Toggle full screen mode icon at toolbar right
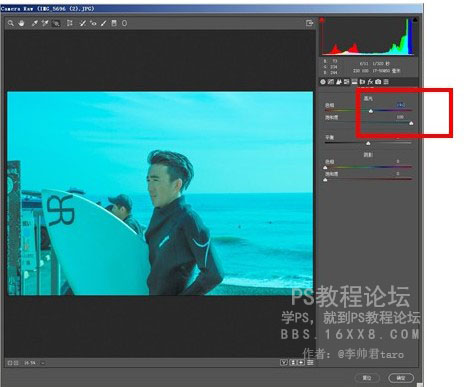 (309, 23)
